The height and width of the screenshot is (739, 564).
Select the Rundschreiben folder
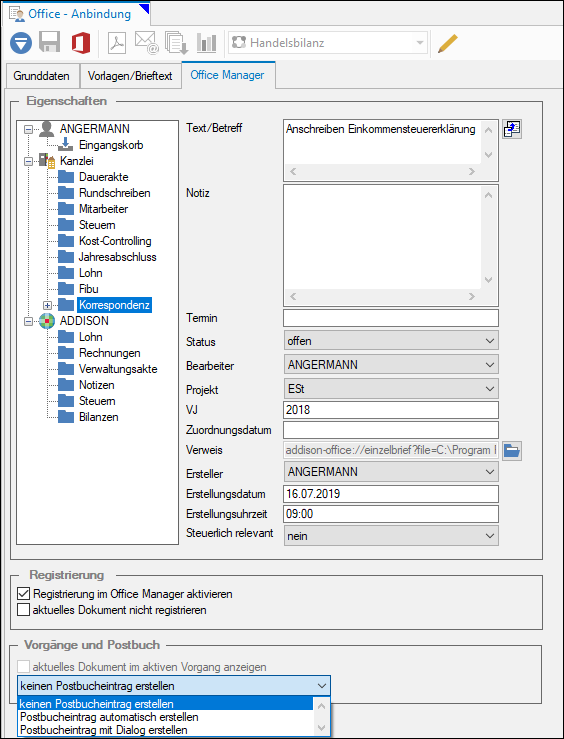click(x=114, y=193)
